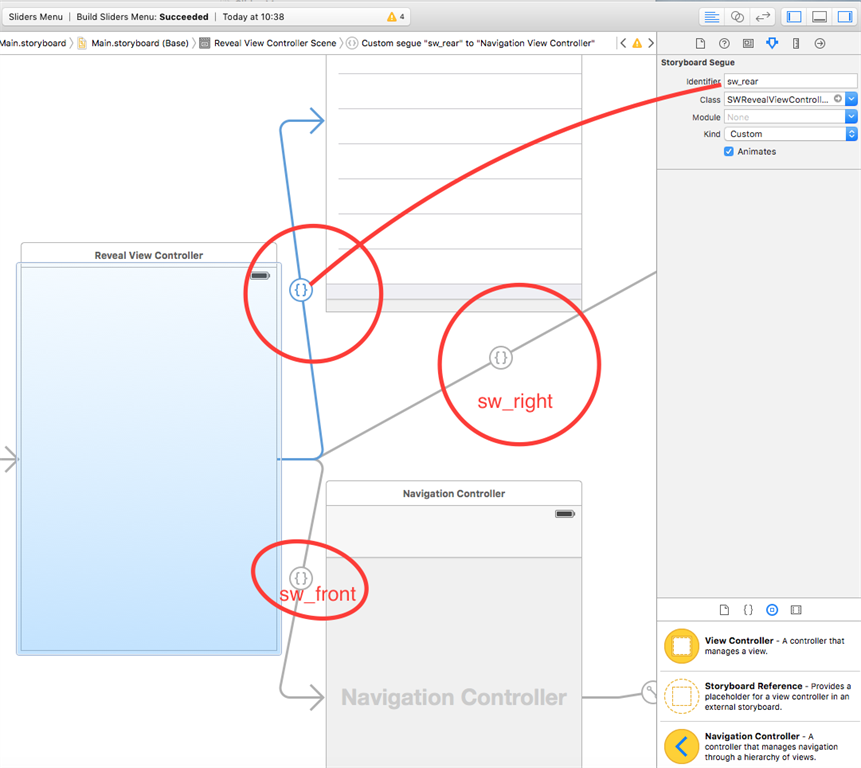This screenshot has width=861, height=768.
Task: Open the Attributes inspector
Action: click(x=772, y=43)
